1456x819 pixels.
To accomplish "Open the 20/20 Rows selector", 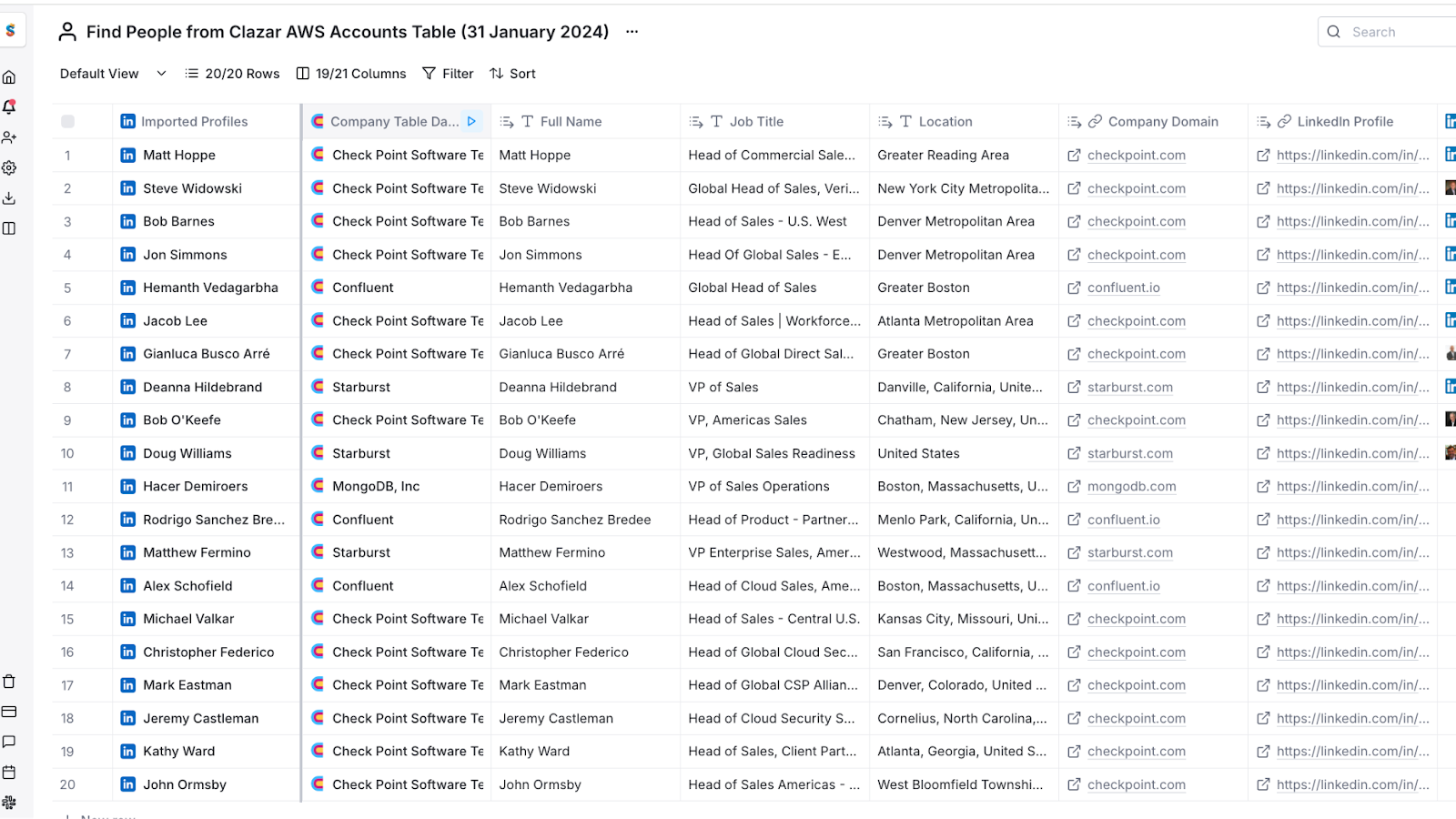I will [x=232, y=74].
